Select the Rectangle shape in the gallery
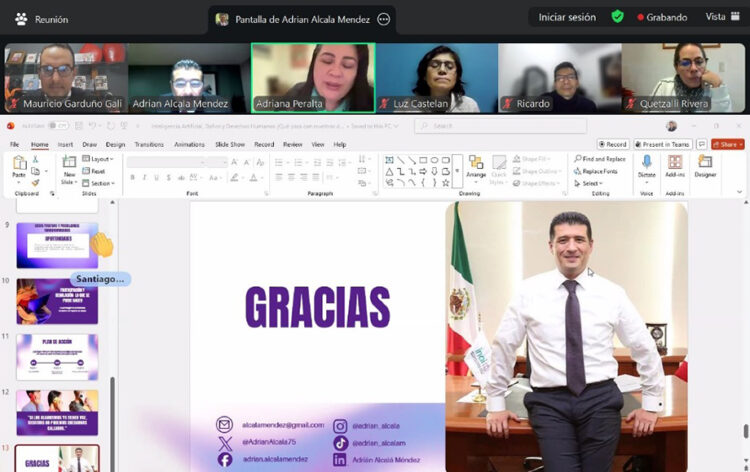 [x=423, y=160]
